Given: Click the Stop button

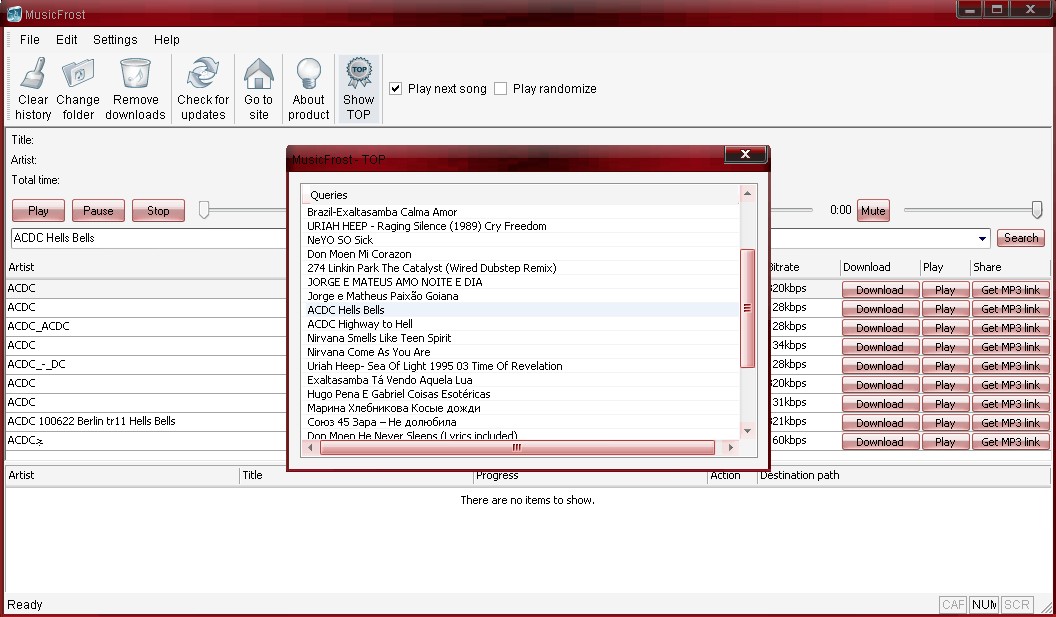Looking at the screenshot, I should (158, 211).
